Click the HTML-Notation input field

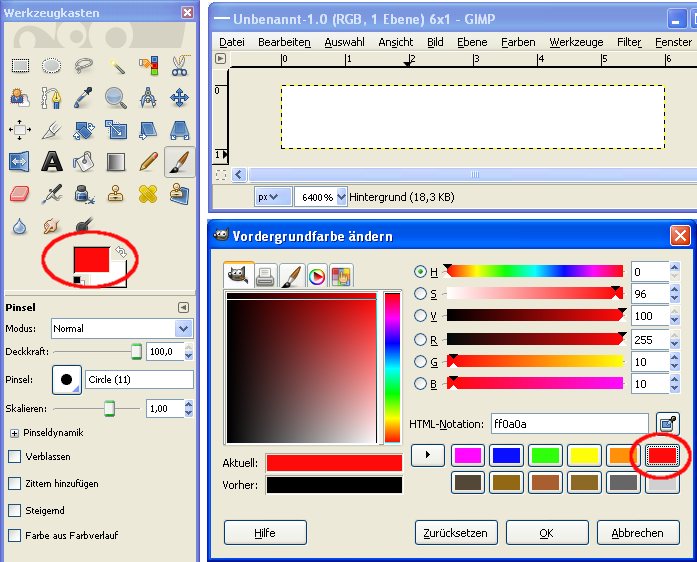[569, 424]
